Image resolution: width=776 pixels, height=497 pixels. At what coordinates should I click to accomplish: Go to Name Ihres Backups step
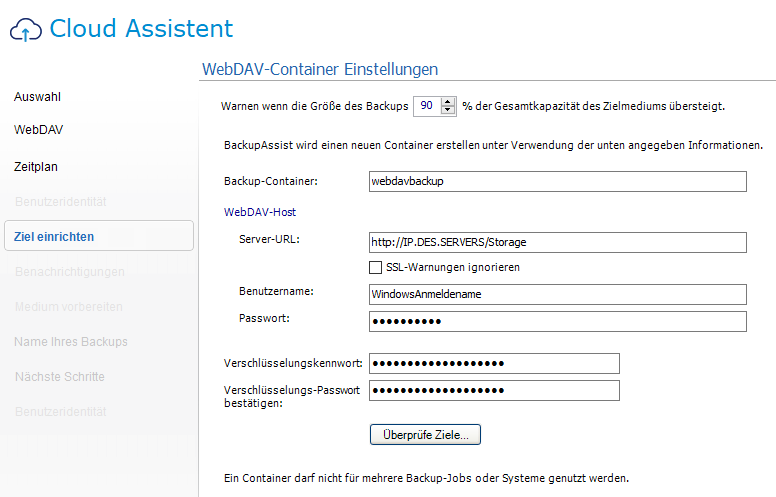[x=71, y=341]
